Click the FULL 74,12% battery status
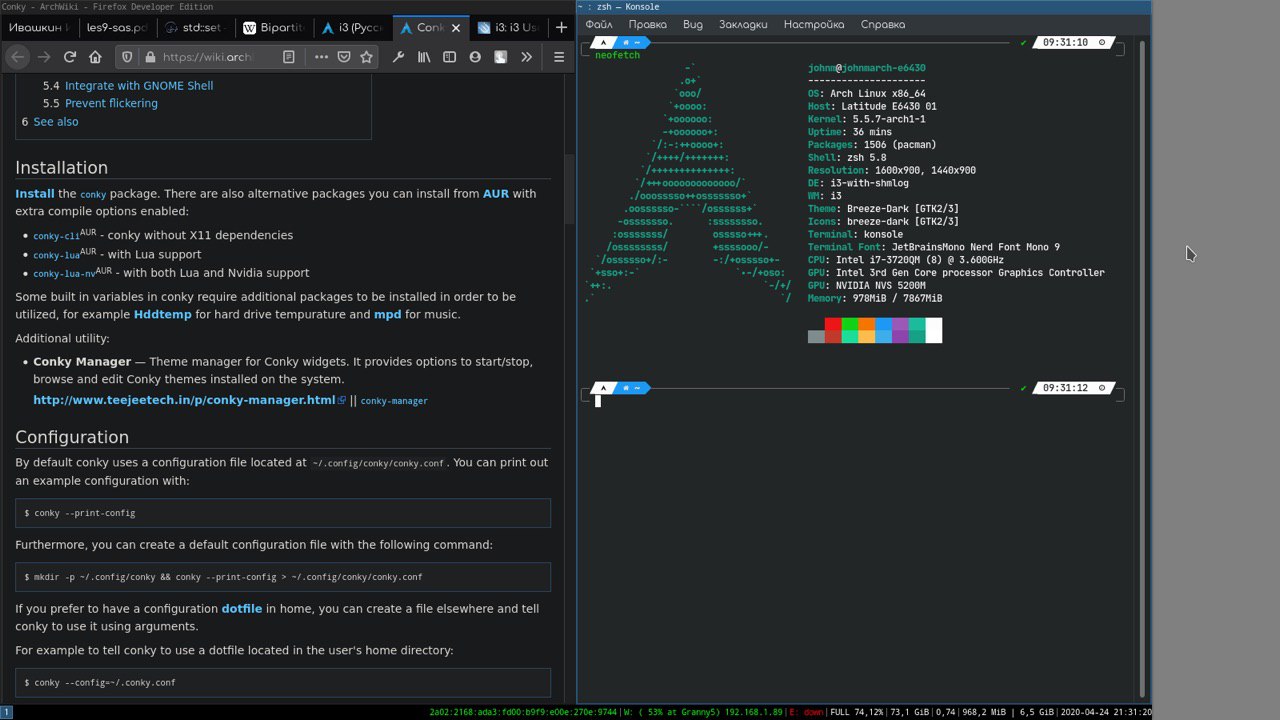The width and height of the screenshot is (1280, 720). tap(856, 713)
